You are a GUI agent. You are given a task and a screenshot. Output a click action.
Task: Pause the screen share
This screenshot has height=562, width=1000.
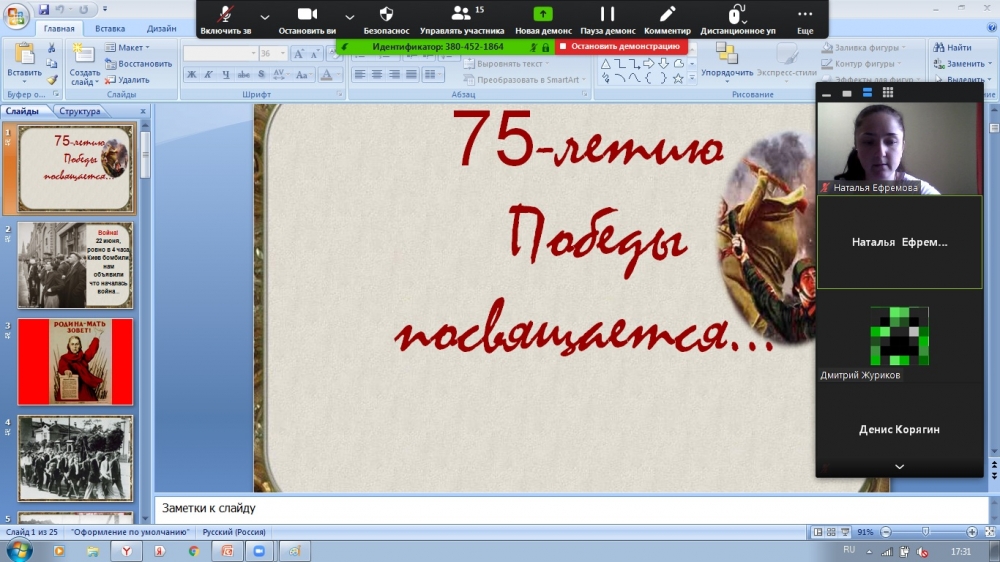coord(607,19)
